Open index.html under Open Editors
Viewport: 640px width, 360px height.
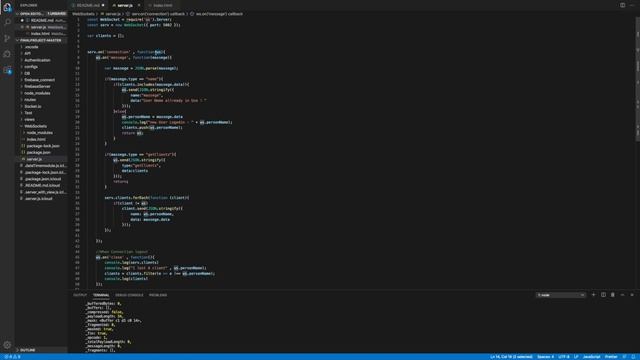tap(41, 33)
